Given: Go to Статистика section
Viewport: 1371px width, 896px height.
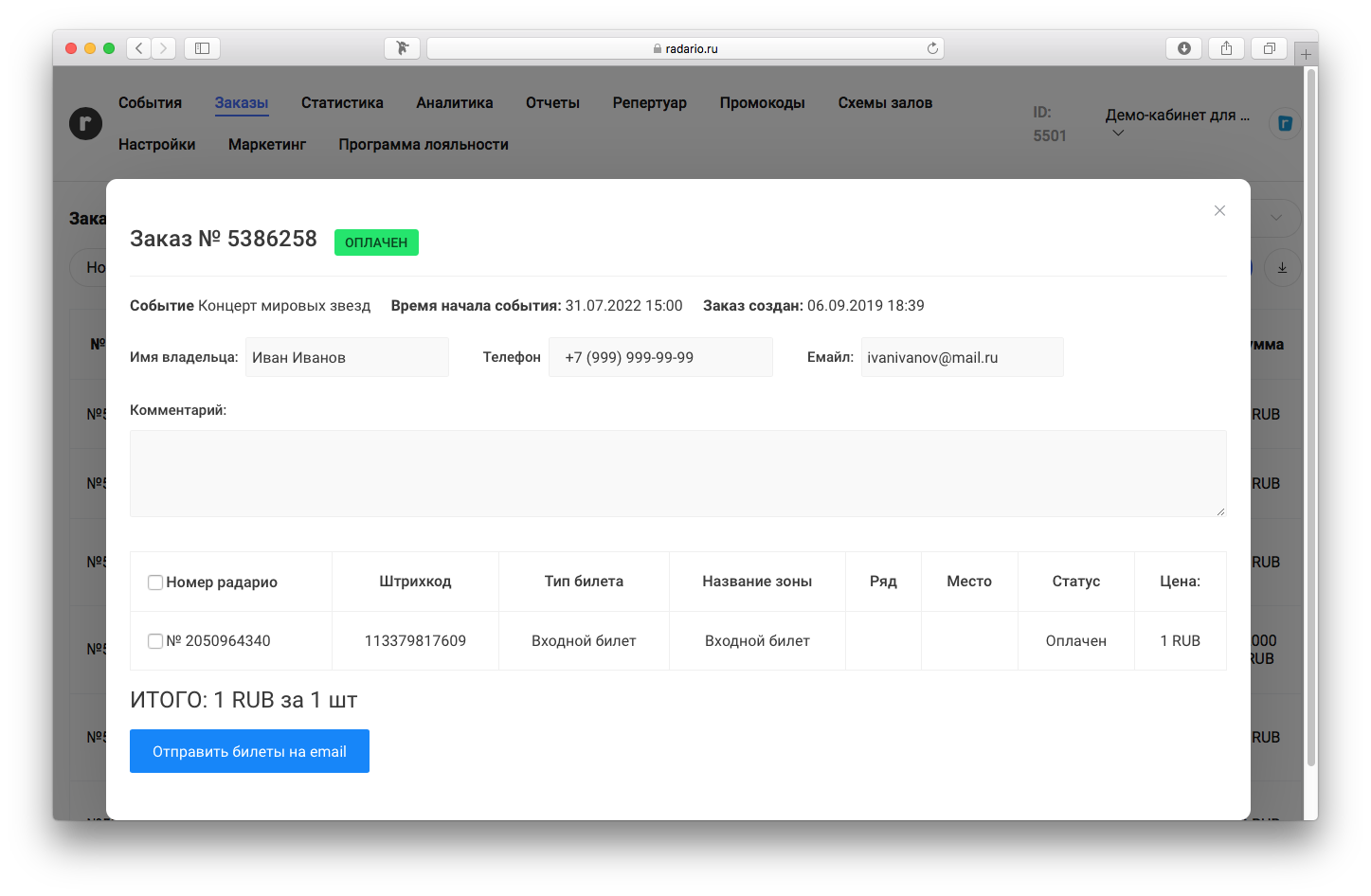Looking at the screenshot, I should coord(342,102).
